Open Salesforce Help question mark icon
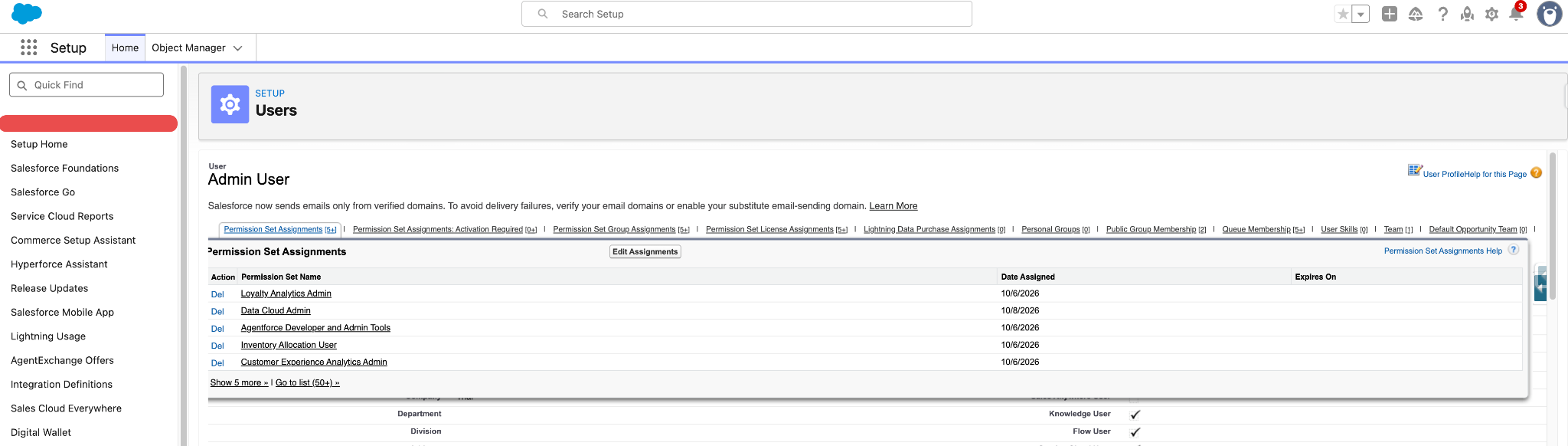 pos(1442,14)
